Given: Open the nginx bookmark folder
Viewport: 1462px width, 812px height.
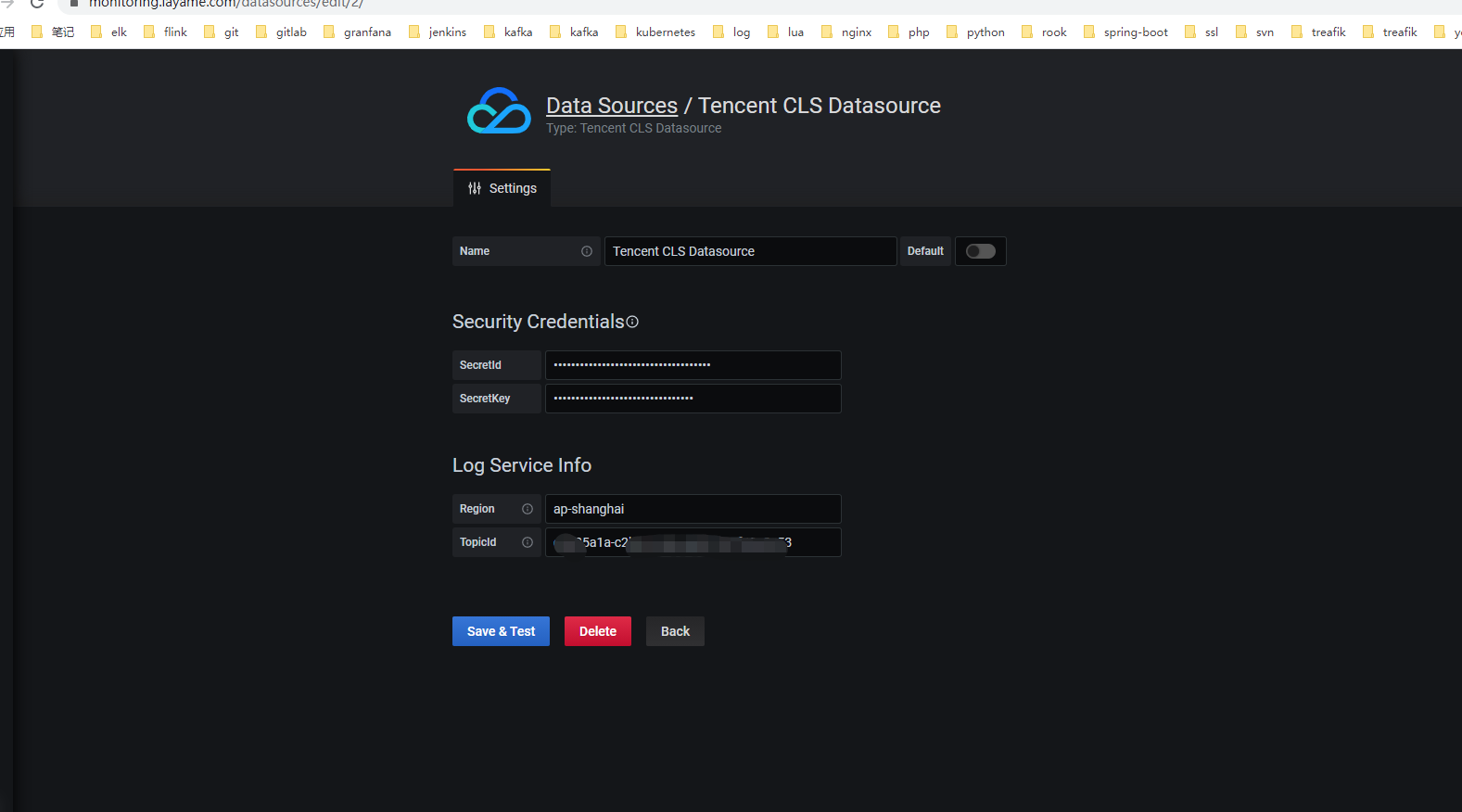Looking at the screenshot, I should pos(846,32).
